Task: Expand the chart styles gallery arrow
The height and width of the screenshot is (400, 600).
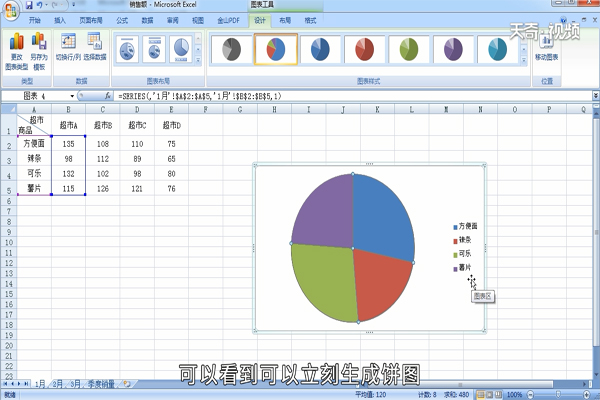Action: 524,60
